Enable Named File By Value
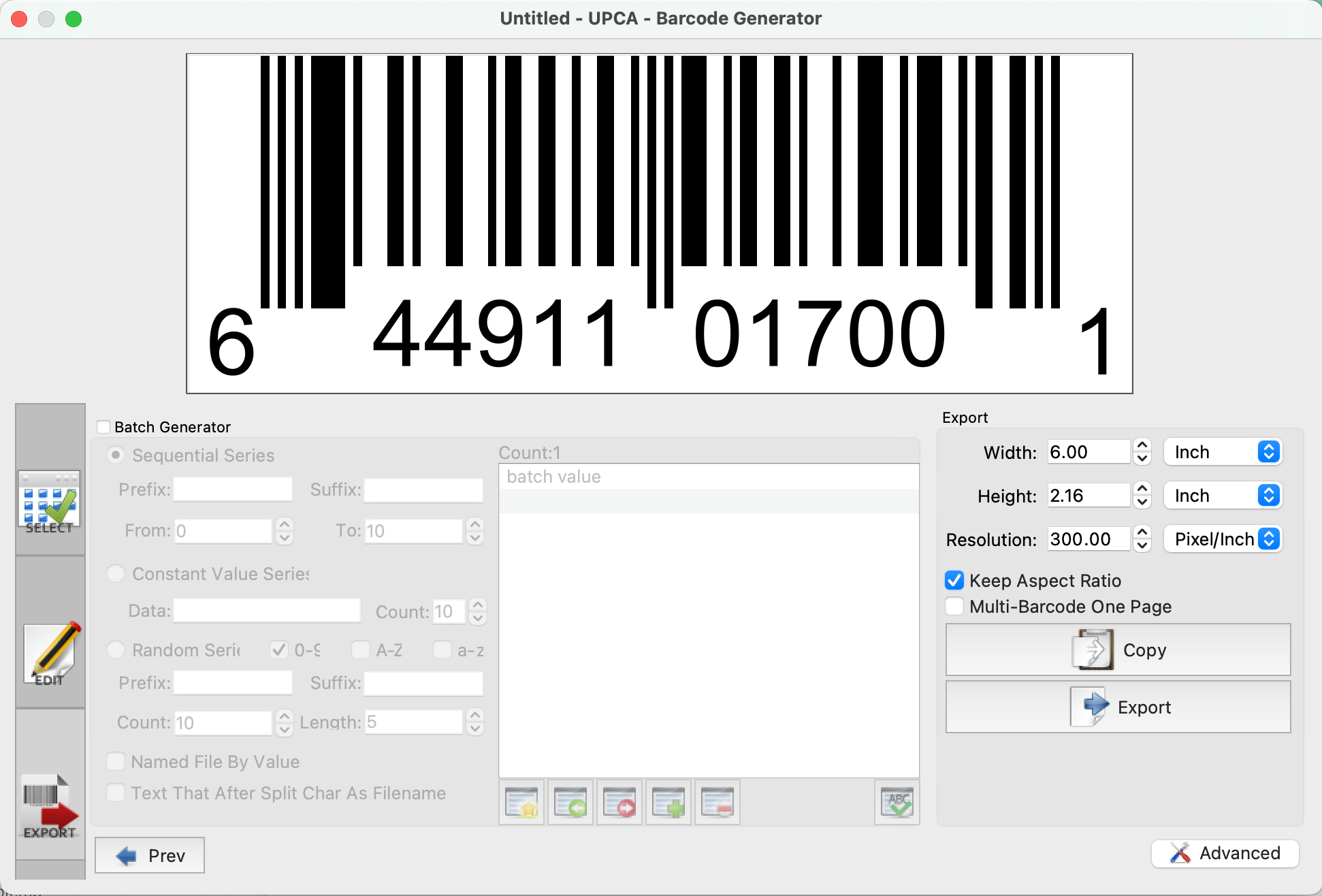This screenshot has height=896, width=1322. point(116,761)
